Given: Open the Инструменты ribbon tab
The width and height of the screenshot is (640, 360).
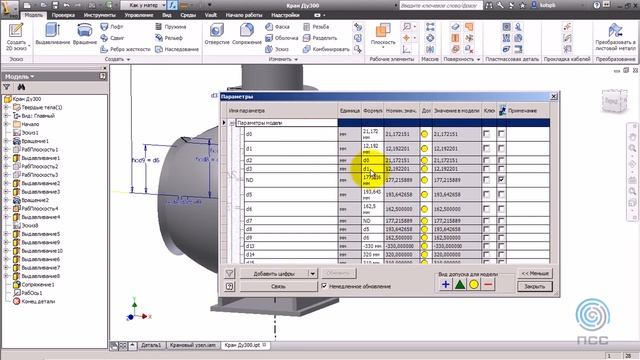Looking at the screenshot, I should tap(100, 15).
